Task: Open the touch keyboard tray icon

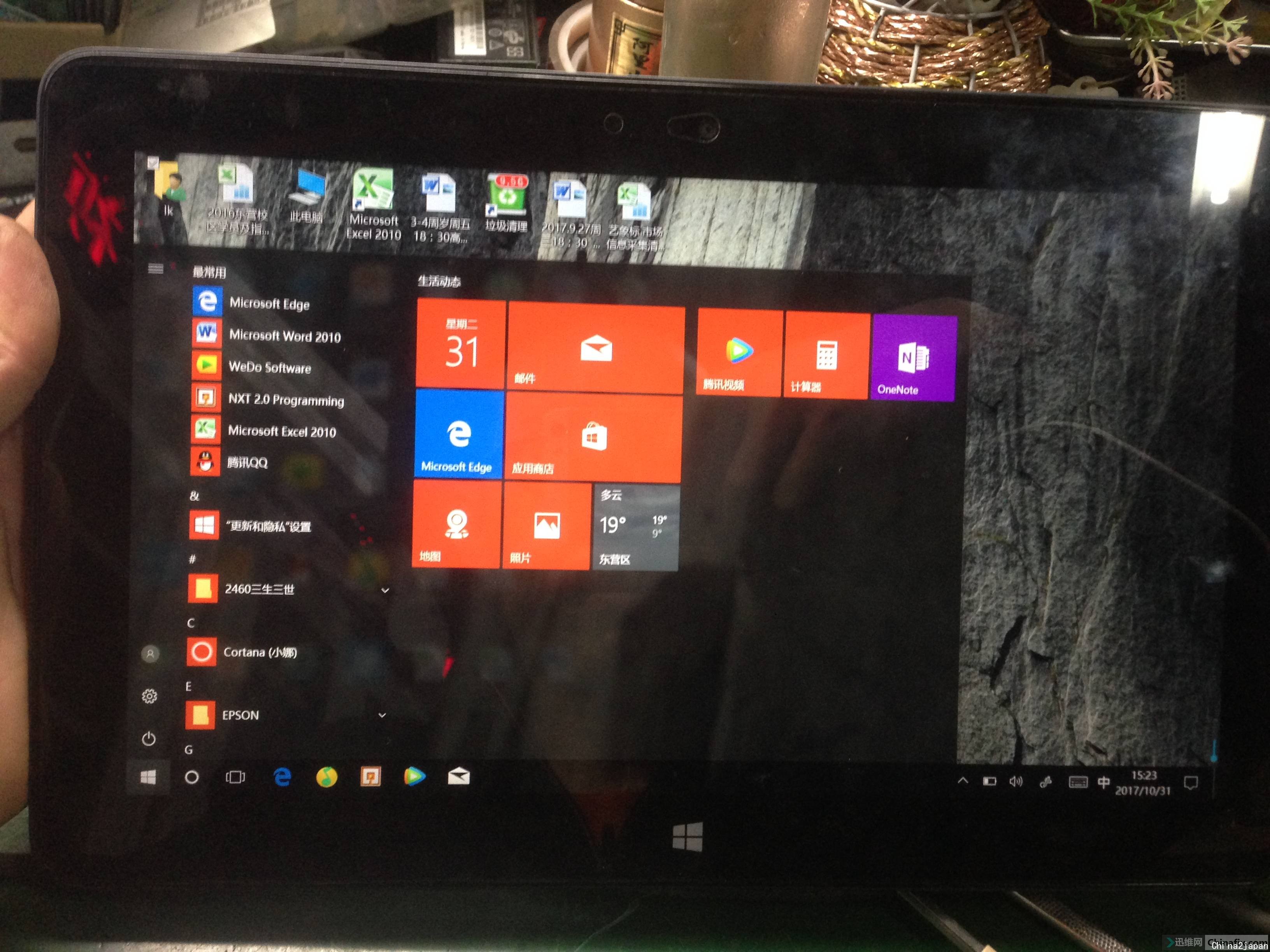Action: pos(1078,782)
